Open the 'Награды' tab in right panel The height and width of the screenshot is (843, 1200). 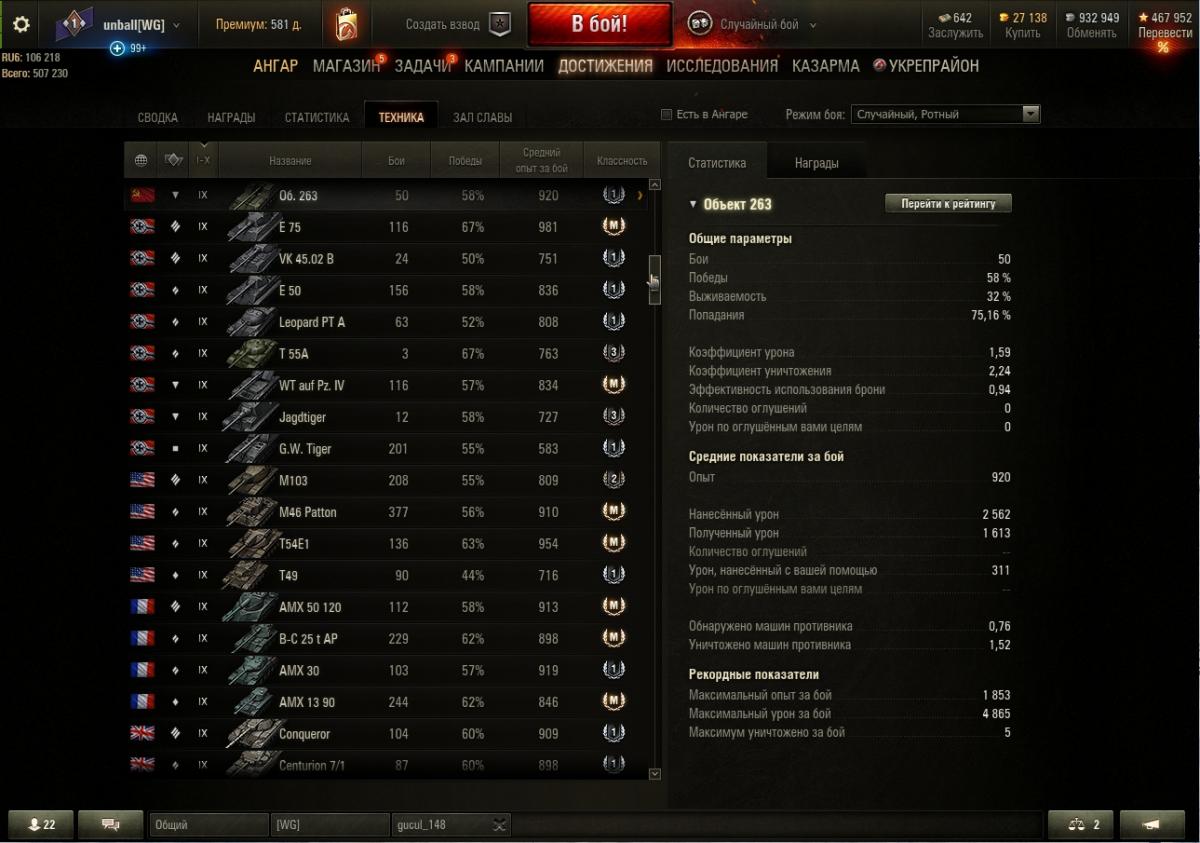pos(817,163)
